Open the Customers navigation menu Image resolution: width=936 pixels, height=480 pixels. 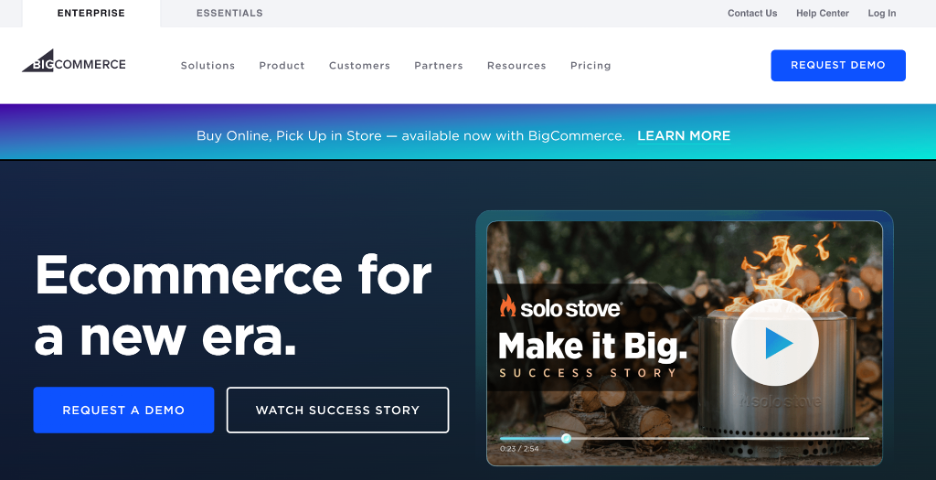click(x=359, y=66)
